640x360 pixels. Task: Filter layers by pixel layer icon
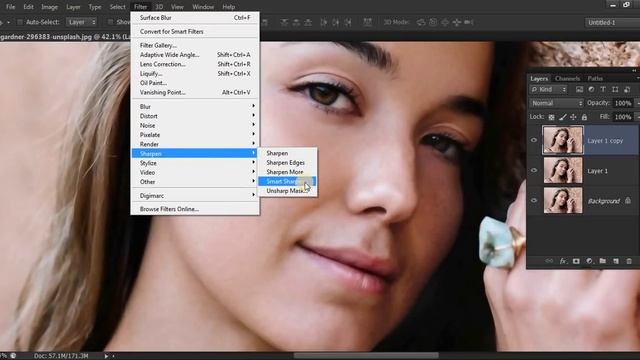pyautogui.click(x=579, y=89)
